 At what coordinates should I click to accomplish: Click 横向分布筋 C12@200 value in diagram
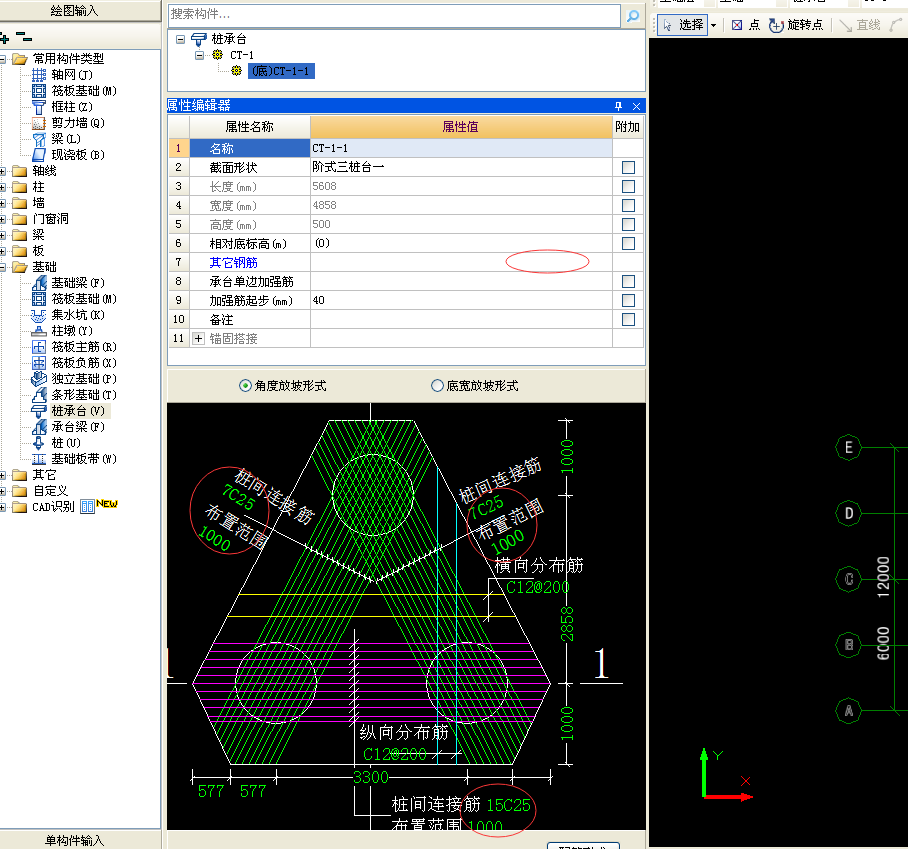(538, 587)
